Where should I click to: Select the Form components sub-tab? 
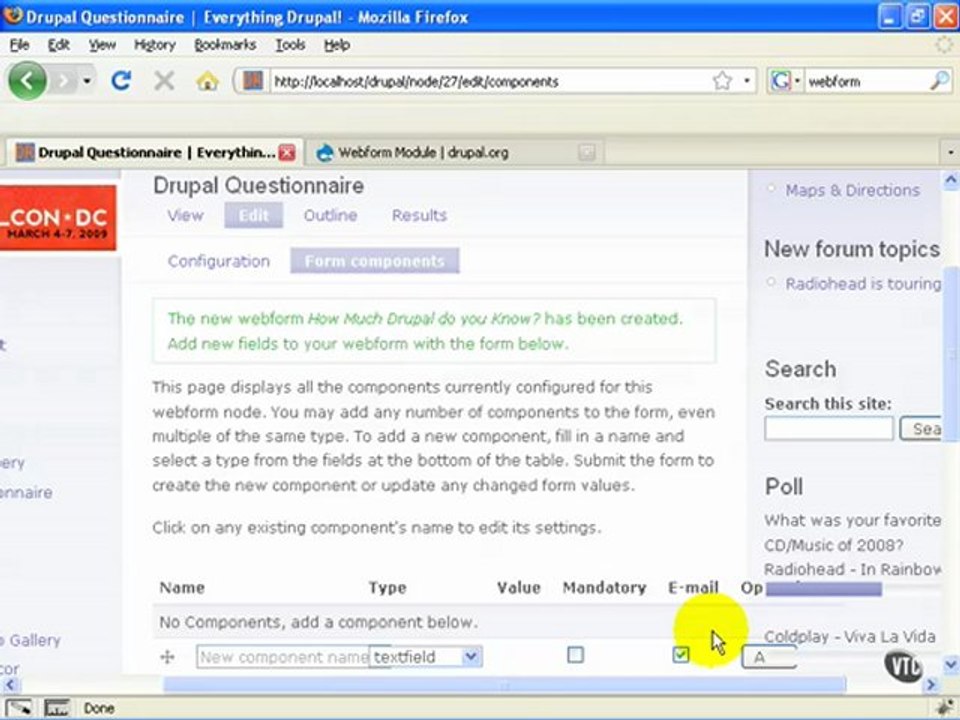(x=375, y=261)
